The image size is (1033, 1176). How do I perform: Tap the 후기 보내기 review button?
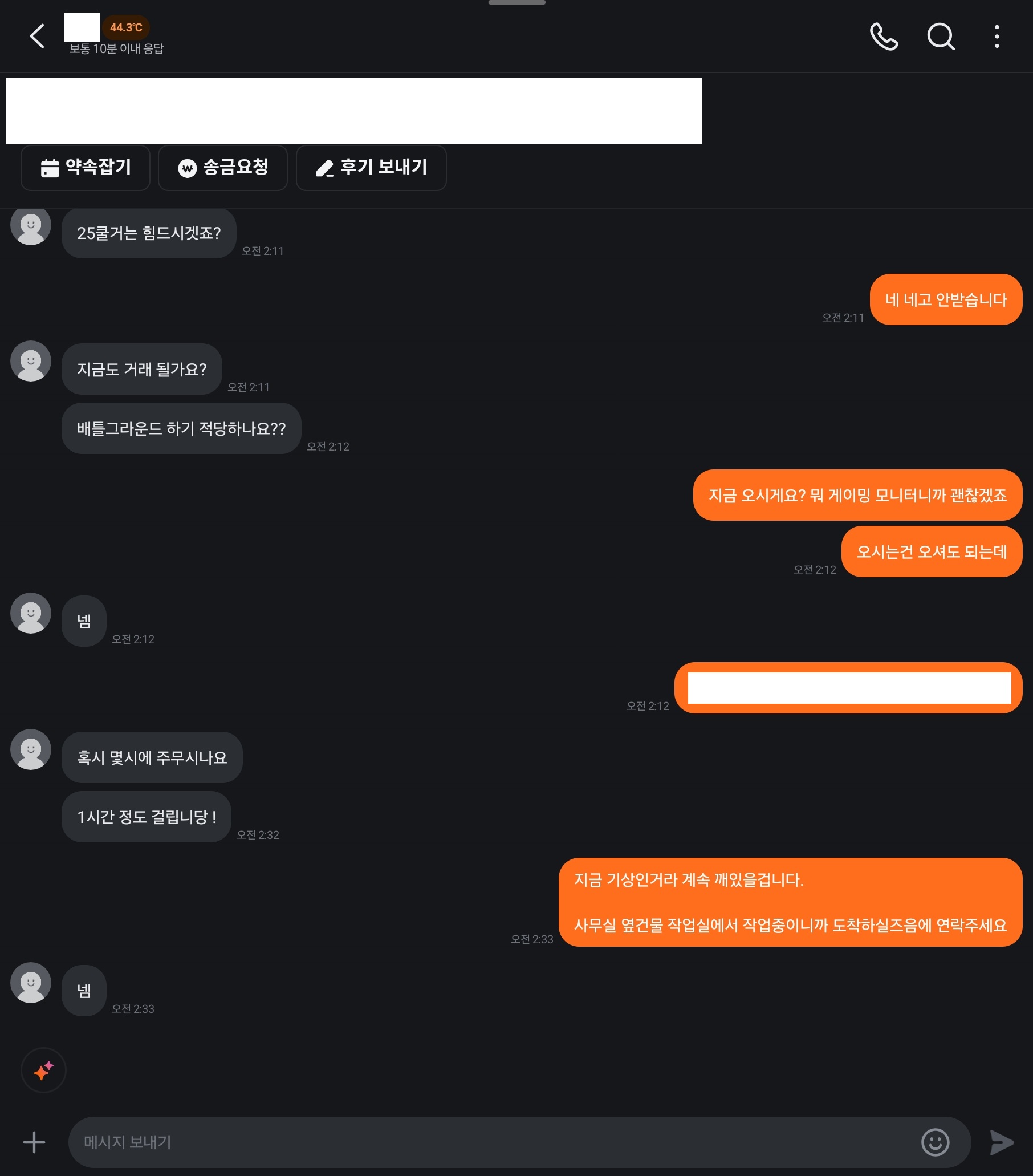coord(371,168)
